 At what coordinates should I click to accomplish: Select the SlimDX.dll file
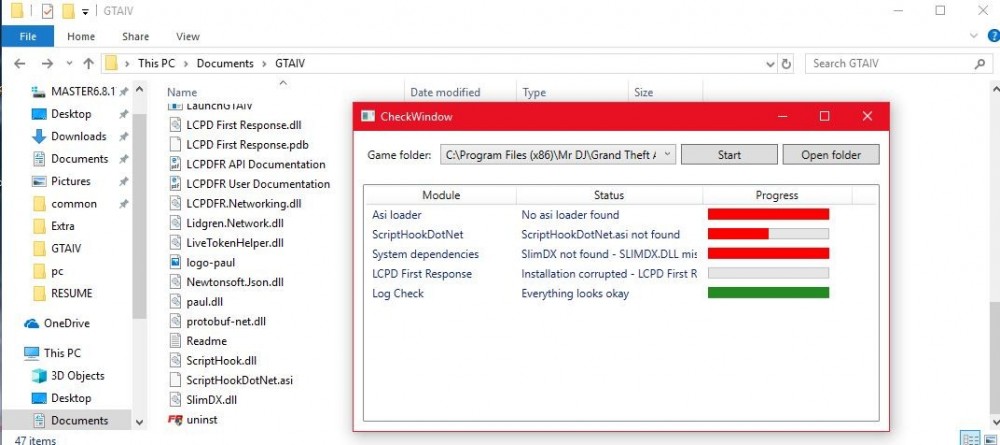[212, 400]
